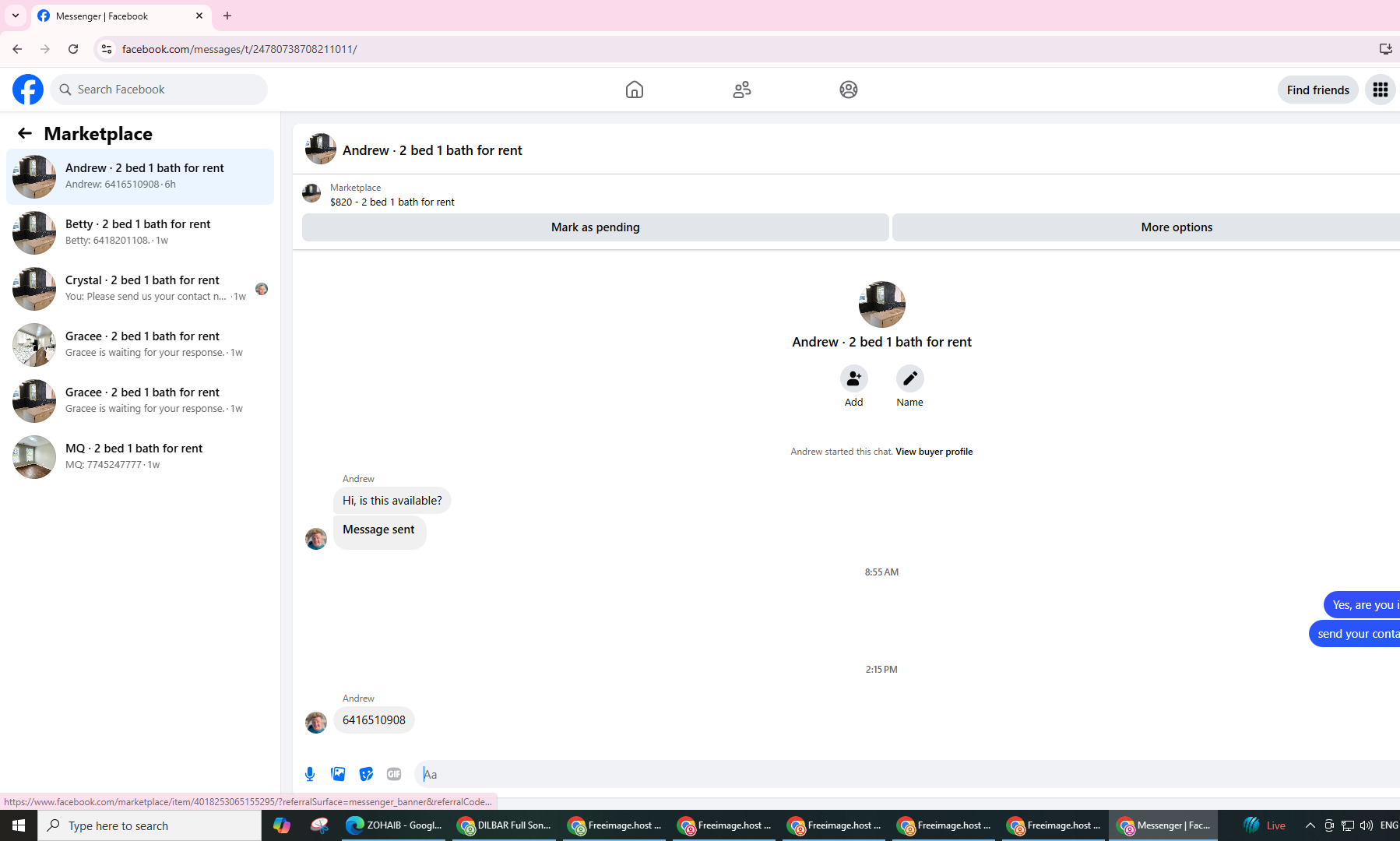
Task: Open Crystal chat in the Marketplace list
Action: (140, 289)
